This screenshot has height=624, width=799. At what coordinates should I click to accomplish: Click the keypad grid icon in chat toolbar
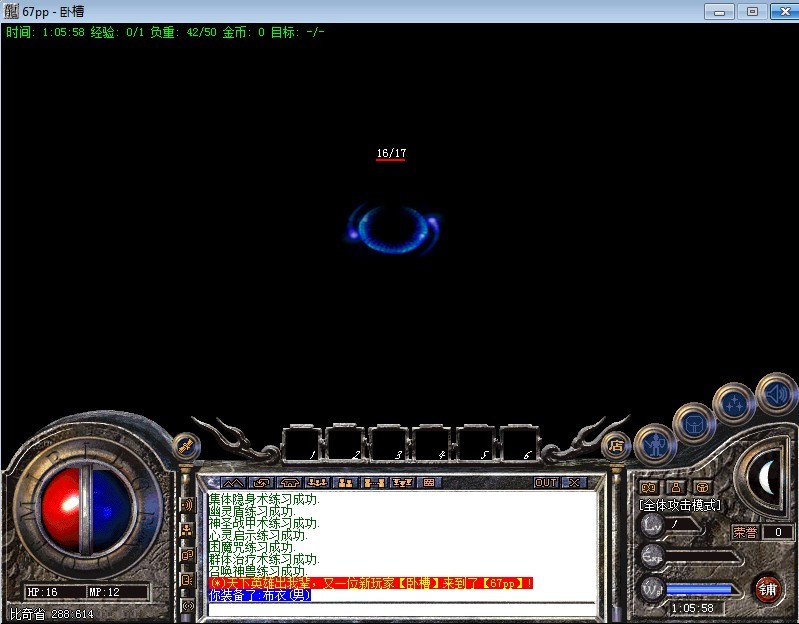429,482
